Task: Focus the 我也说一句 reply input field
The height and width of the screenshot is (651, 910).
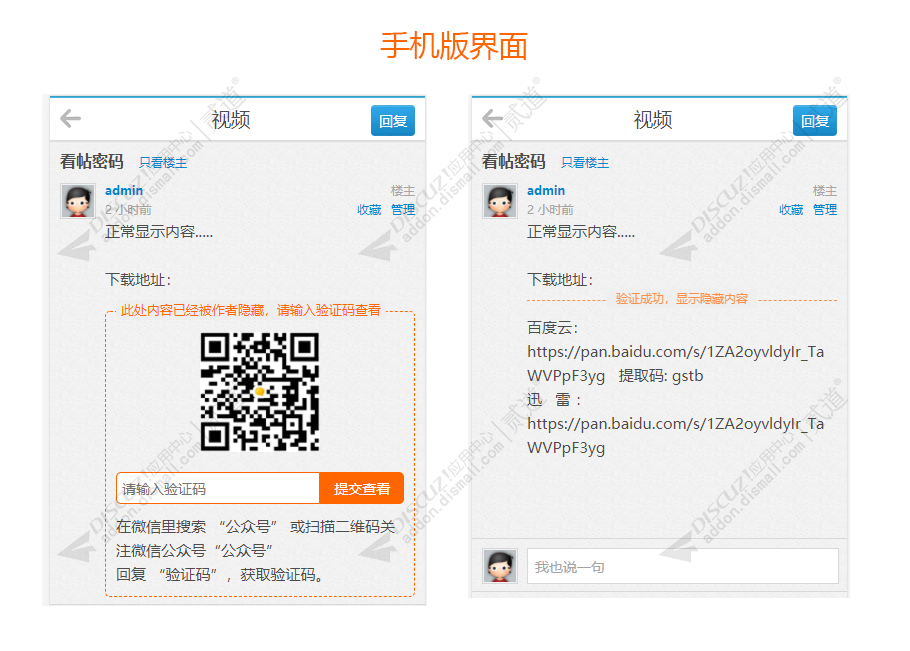Action: (682, 566)
